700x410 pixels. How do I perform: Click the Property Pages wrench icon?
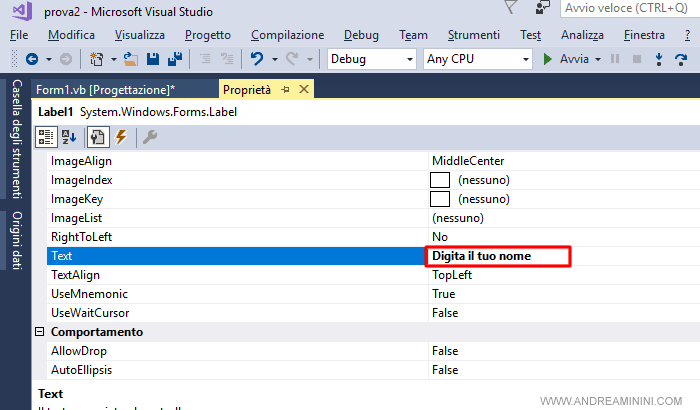[150, 136]
